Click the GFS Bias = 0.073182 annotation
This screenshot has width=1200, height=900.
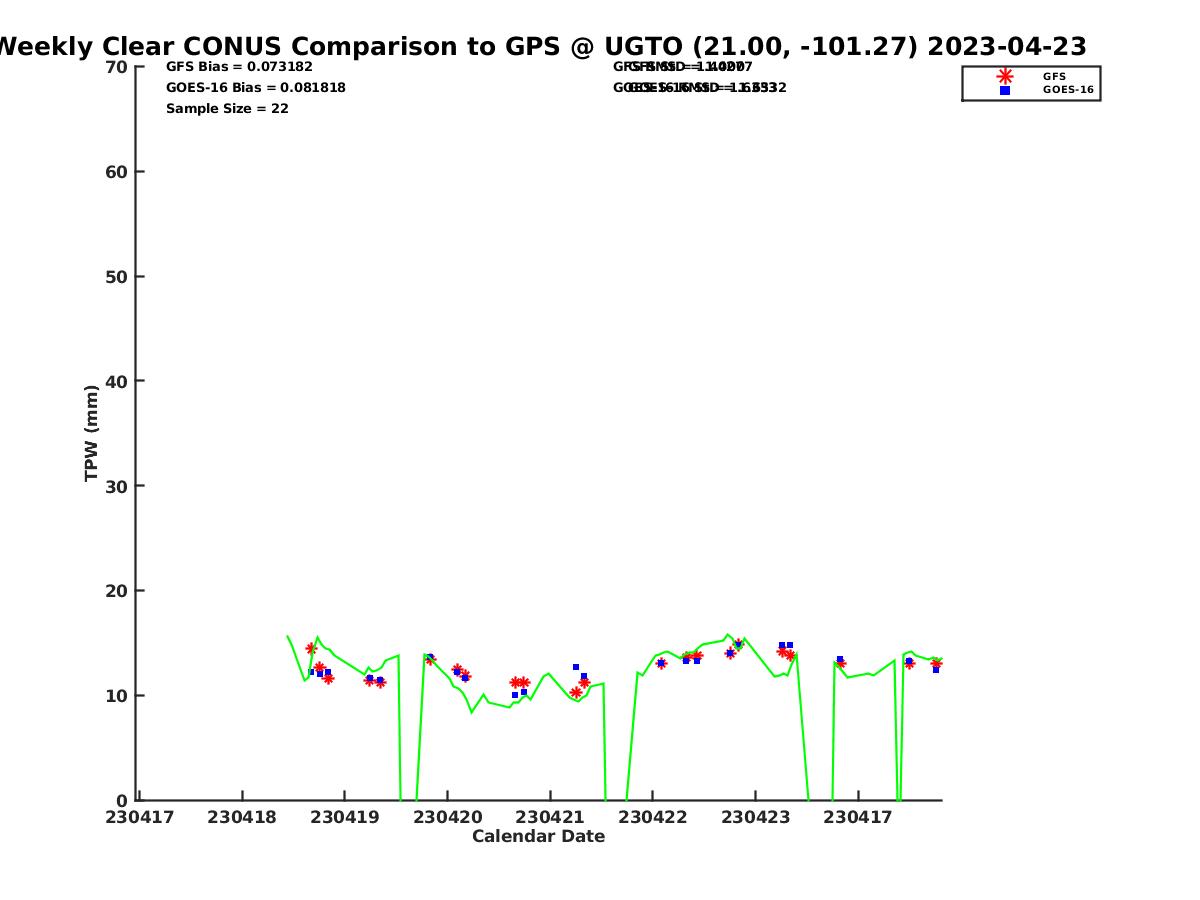pos(239,67)
